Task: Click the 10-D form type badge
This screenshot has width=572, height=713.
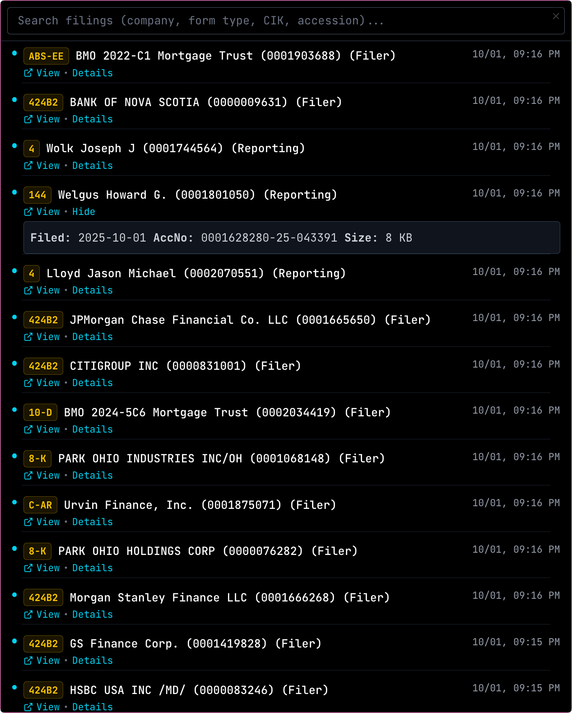Action: [40, 412]
